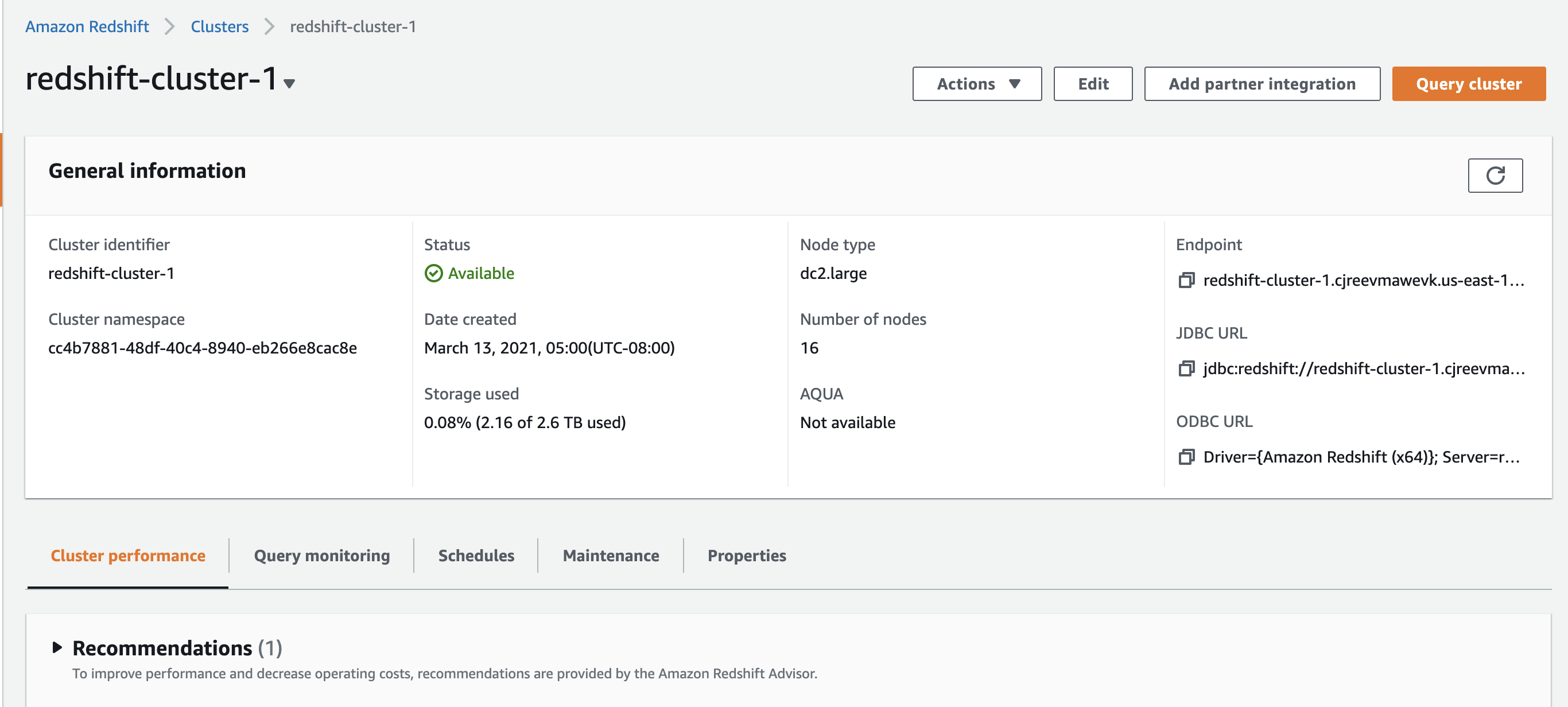Click breadcrumb chevron after Clusters
Screen dimensions: 1568x707
[x=270, y=27]
